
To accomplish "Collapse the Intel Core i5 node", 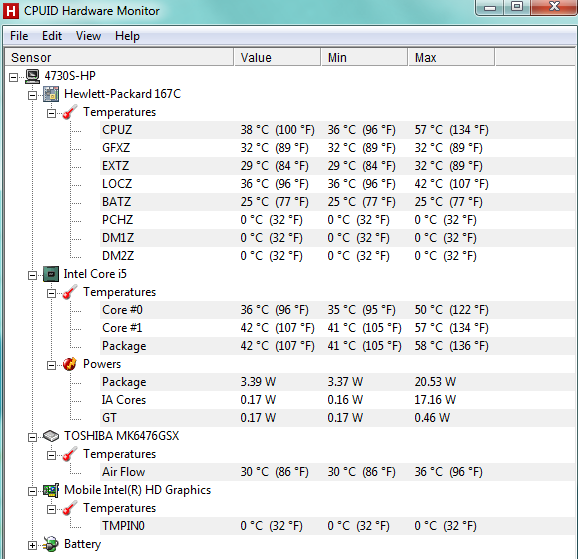I will click(x=32, y=275).
